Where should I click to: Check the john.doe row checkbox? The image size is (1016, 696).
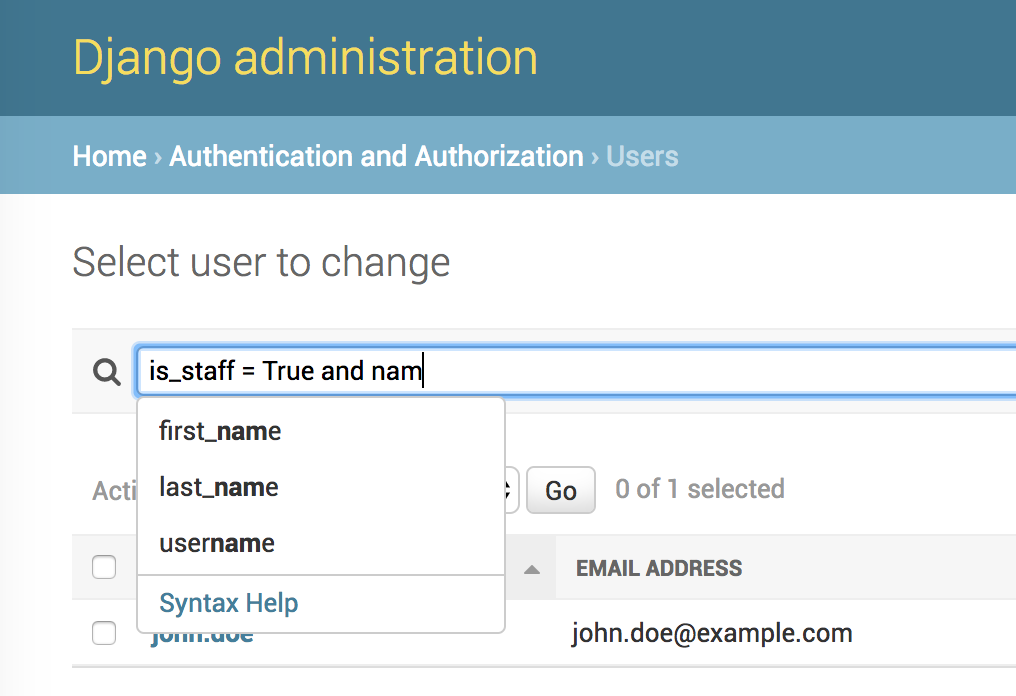104,633
